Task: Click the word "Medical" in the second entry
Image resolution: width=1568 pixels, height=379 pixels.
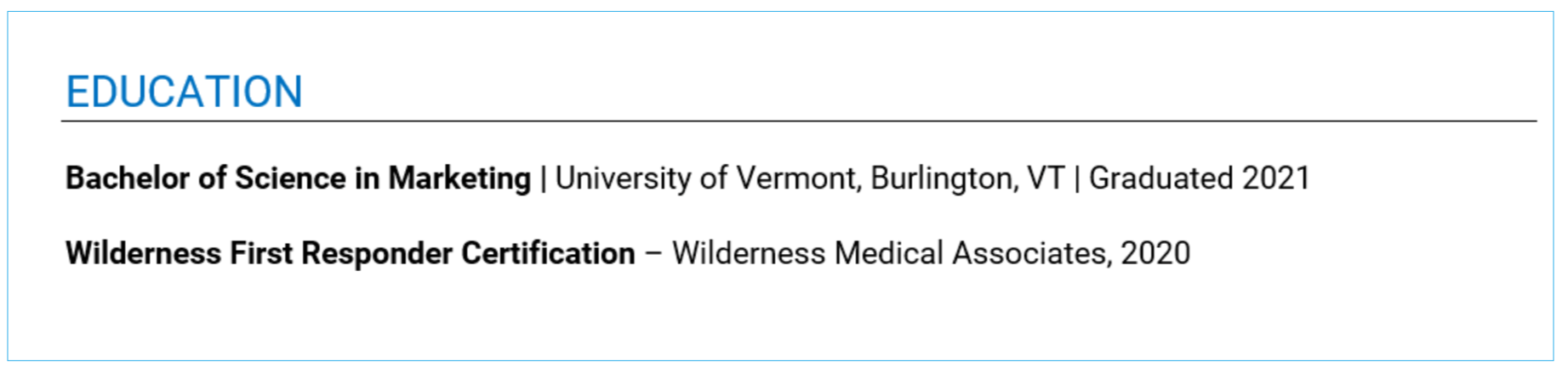Action: click(x=888, y=253)
